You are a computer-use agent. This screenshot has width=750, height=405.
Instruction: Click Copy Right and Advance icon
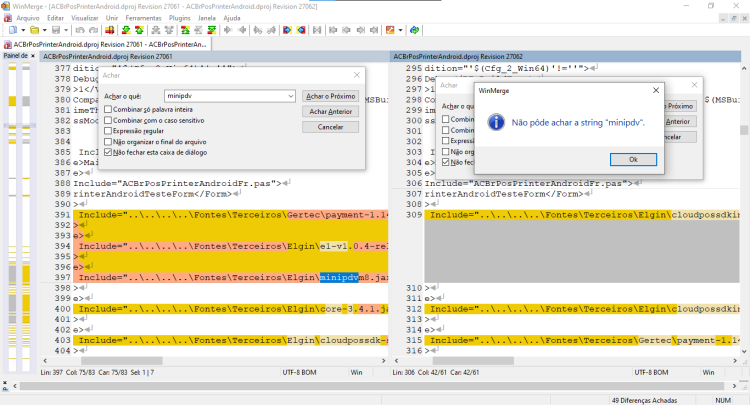click(257, 30)
